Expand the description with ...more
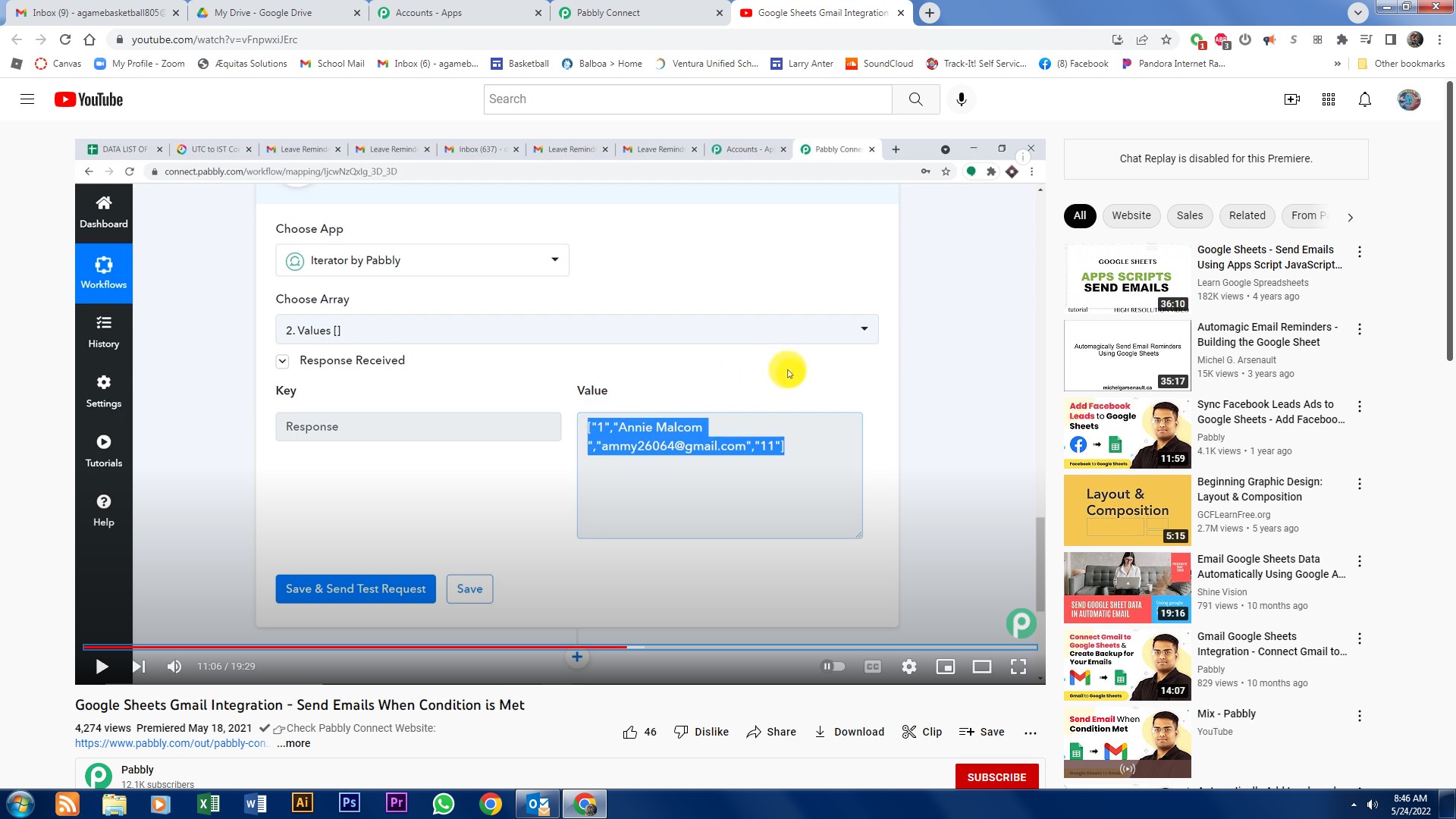The height and width of the screenshot is (819, 1456). [x=293, y=743]
